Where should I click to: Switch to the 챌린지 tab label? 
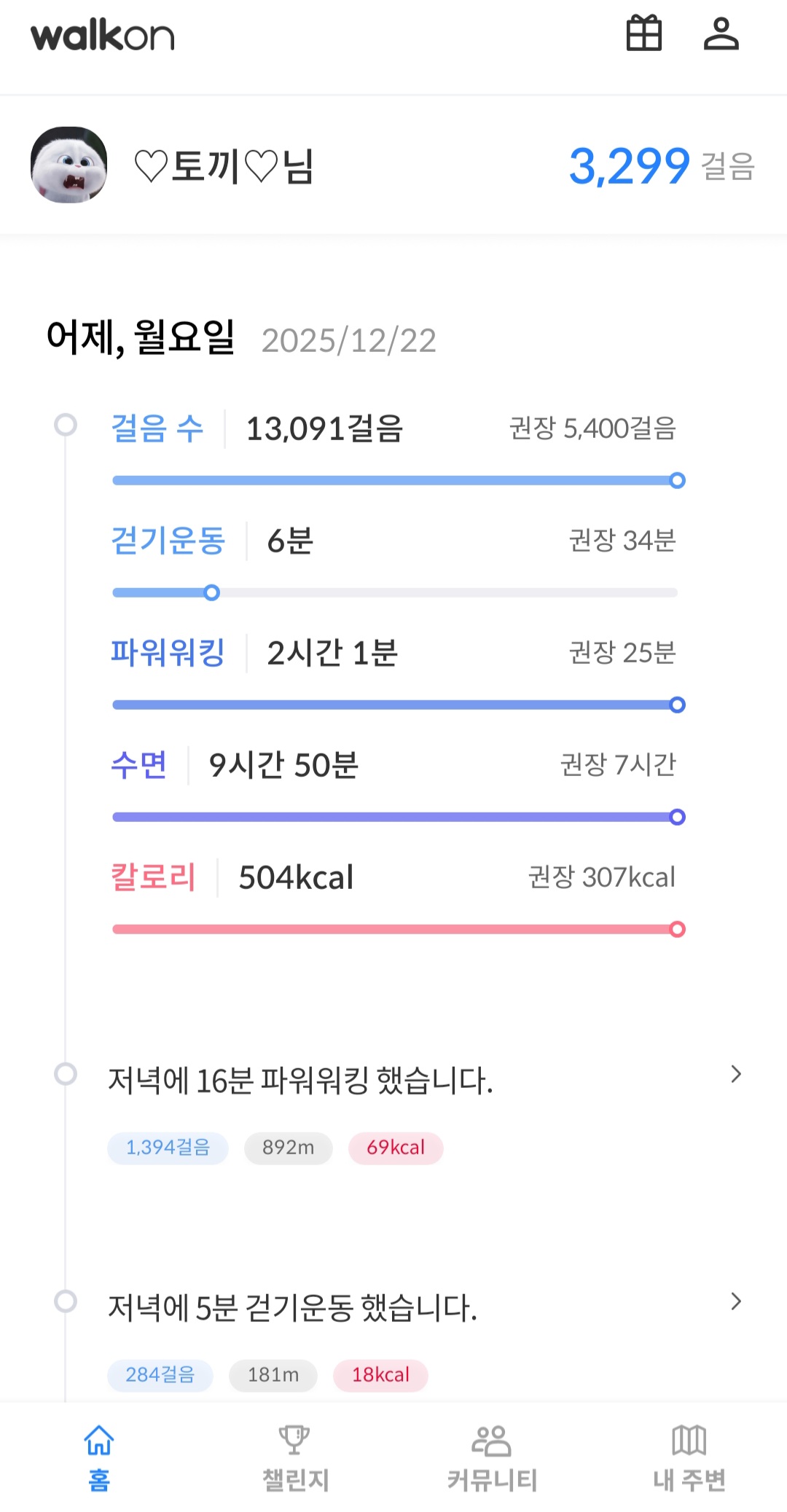295,1480
